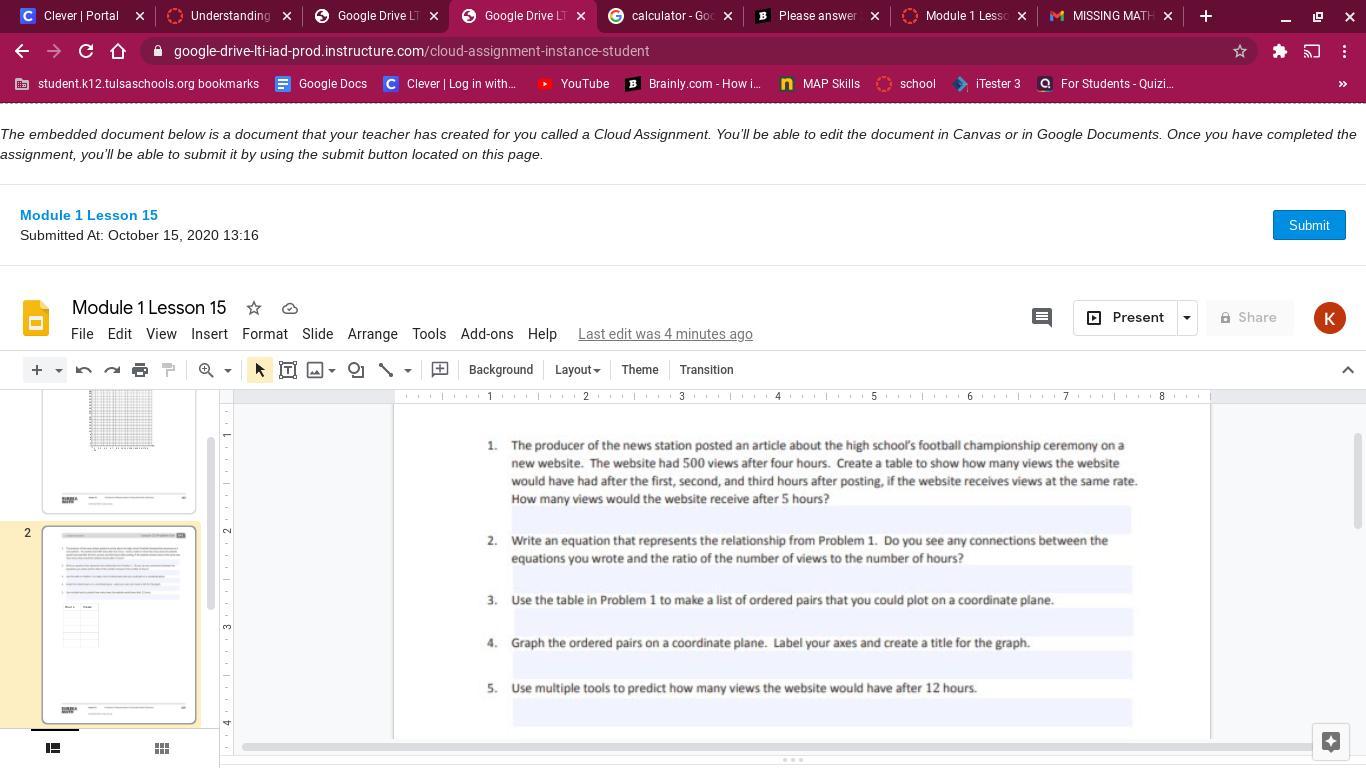This screenshot has width=1366, height=768.
Task: Open the new slide layout dropdown arrow
Action: 58,370
